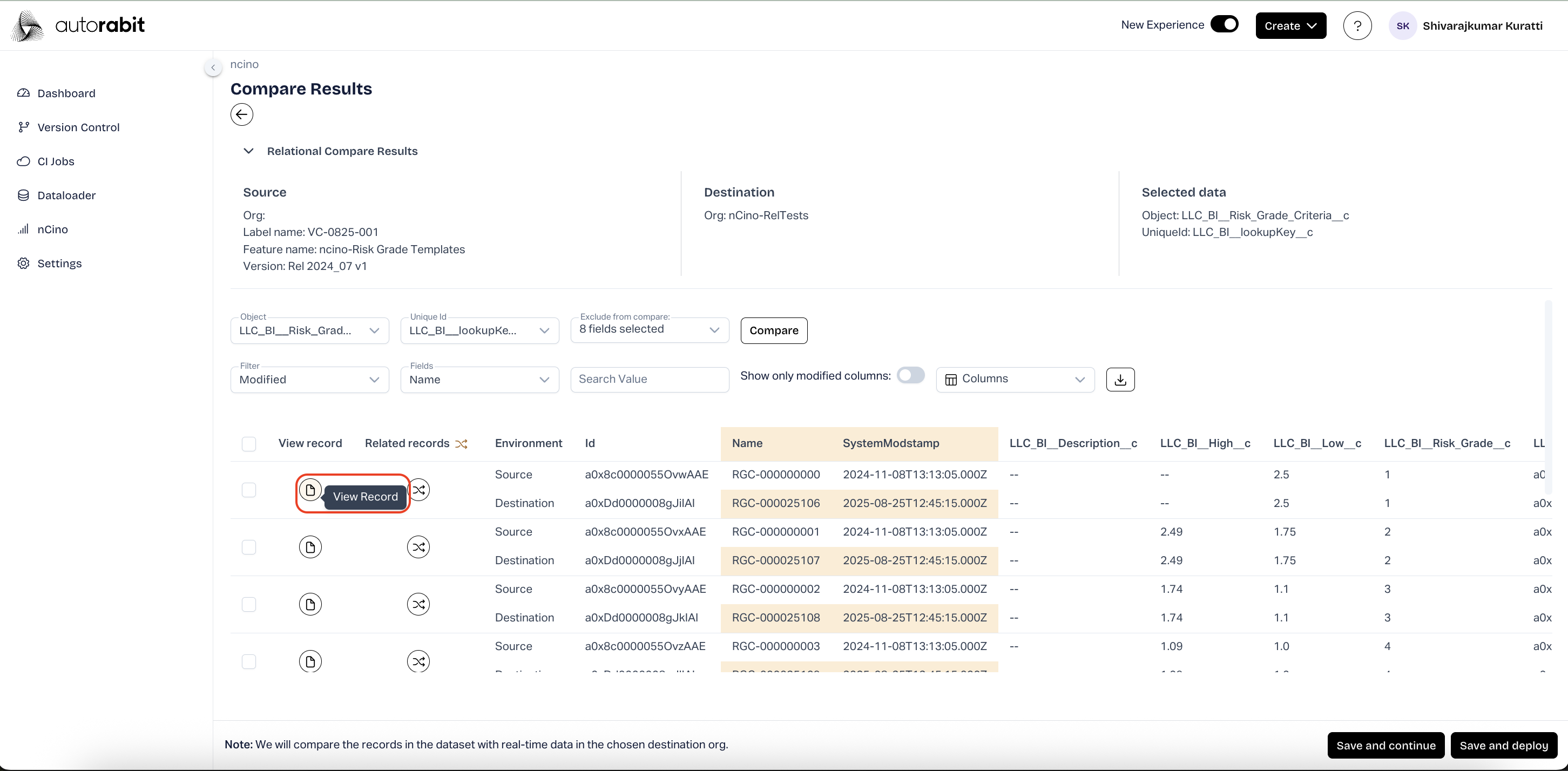This screenshot has height=771, width=1568.
Task: Click related records icon for RGC-000000000 row
Action: [420, 490]
